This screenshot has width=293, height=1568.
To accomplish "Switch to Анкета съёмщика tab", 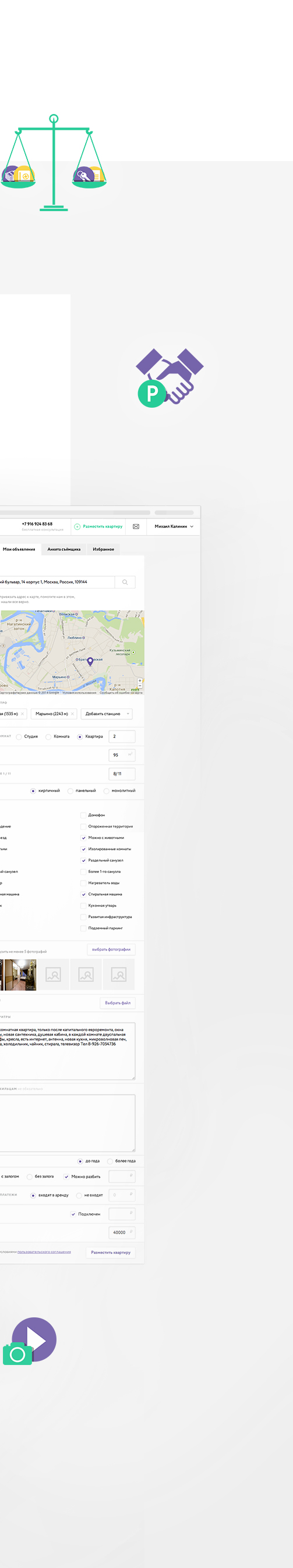I will [64, 549].
